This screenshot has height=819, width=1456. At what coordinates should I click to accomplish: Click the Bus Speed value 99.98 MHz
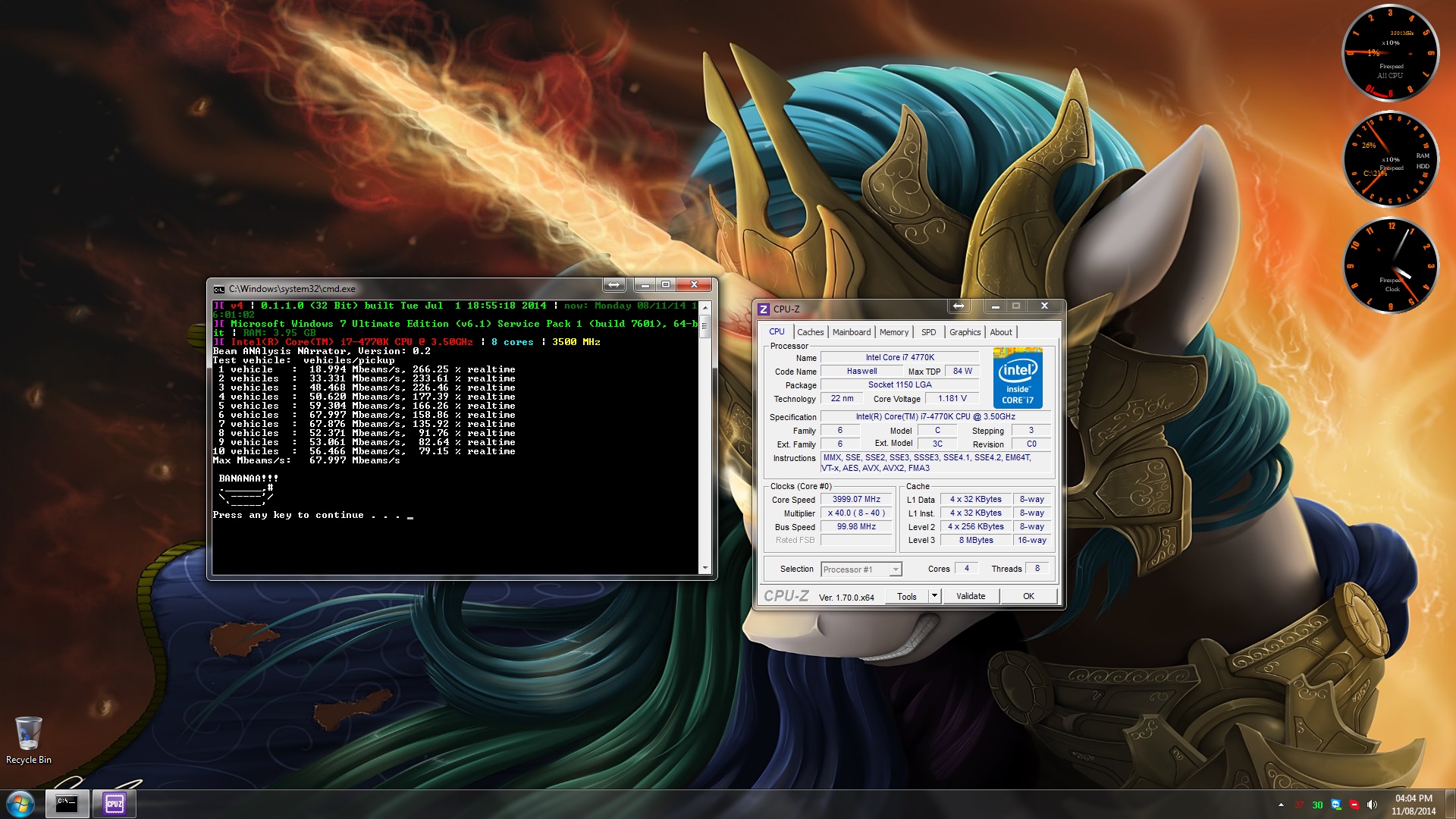click(x=856, y=526)
